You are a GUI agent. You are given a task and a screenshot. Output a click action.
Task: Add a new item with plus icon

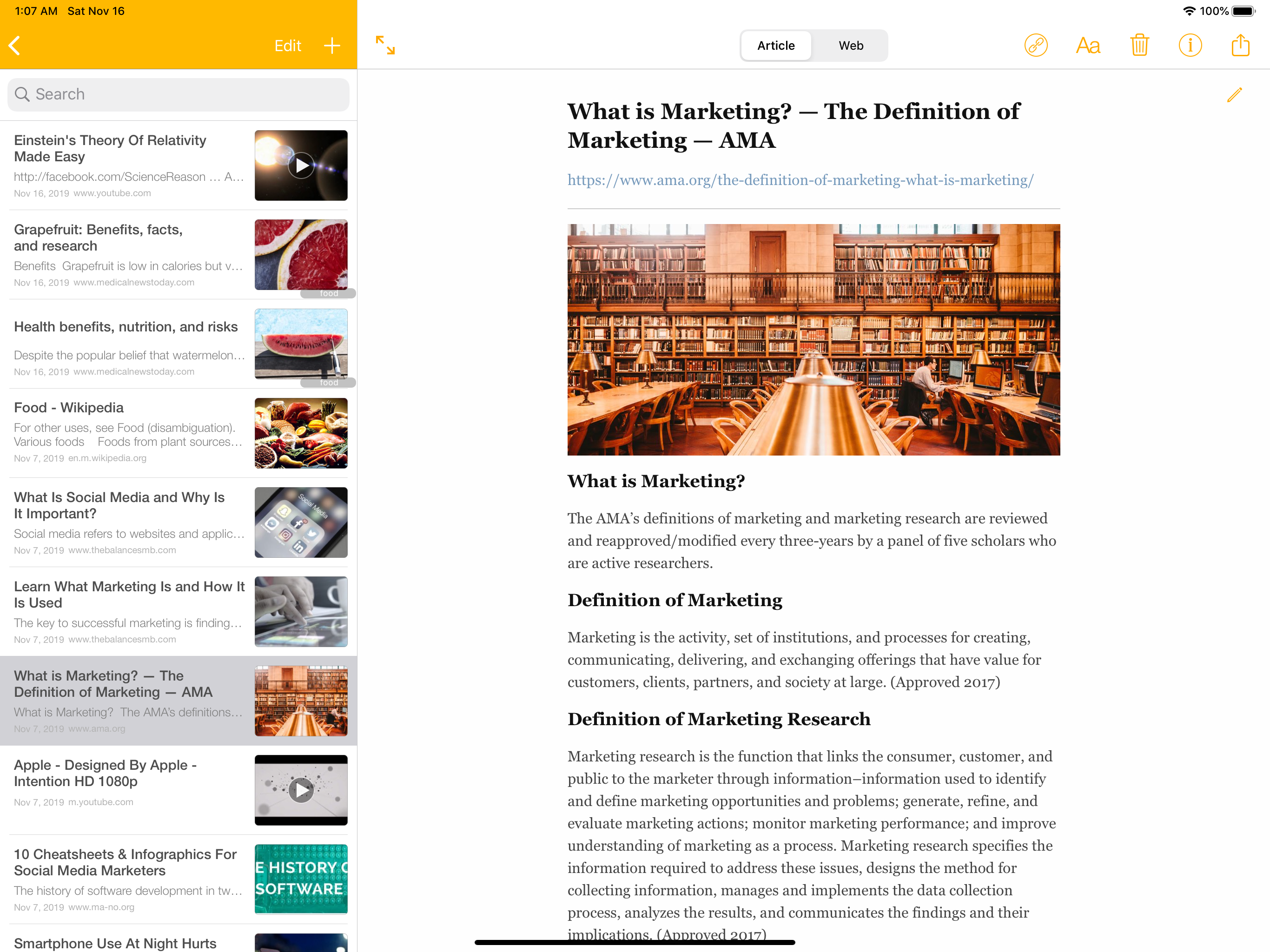click(332, 46)
